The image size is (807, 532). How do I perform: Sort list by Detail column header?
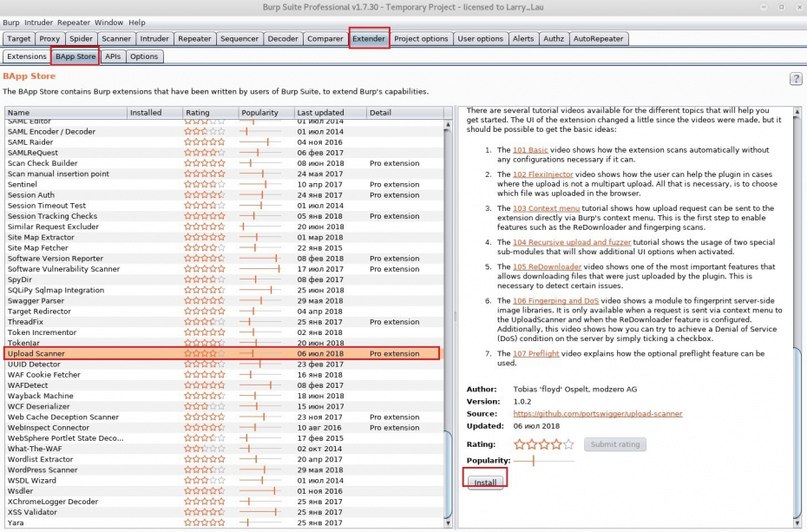(404, 112)
